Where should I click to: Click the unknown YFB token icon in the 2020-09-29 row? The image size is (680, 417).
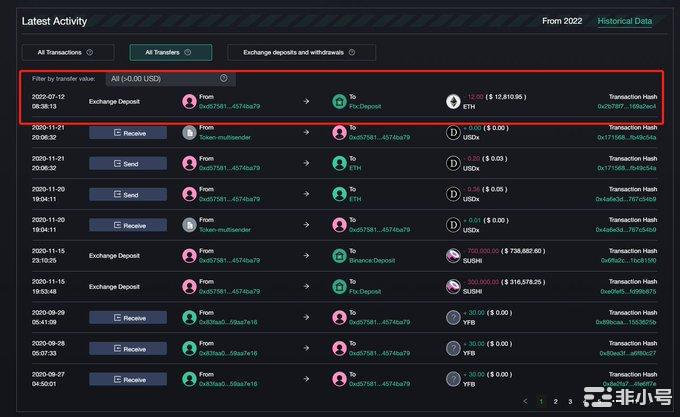tap(452, 318)
